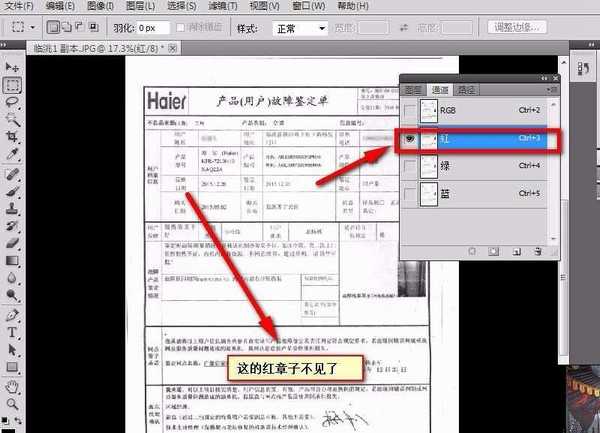Click Channels panel scrollbar down arrow
The image size is (600, 433).
(553, 239)
